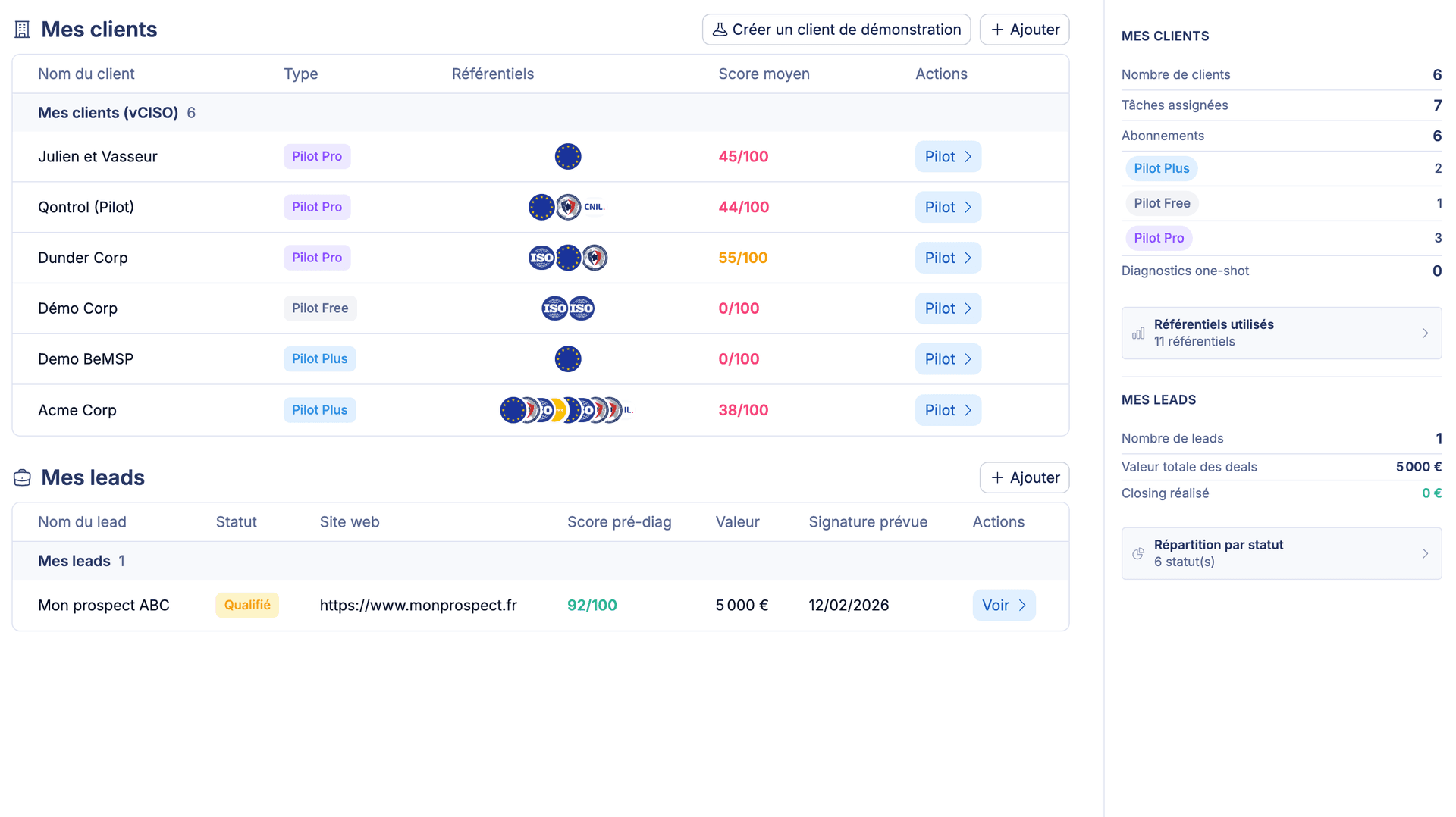Click first ISO badge in Démo Corp row

pos(554,308)
